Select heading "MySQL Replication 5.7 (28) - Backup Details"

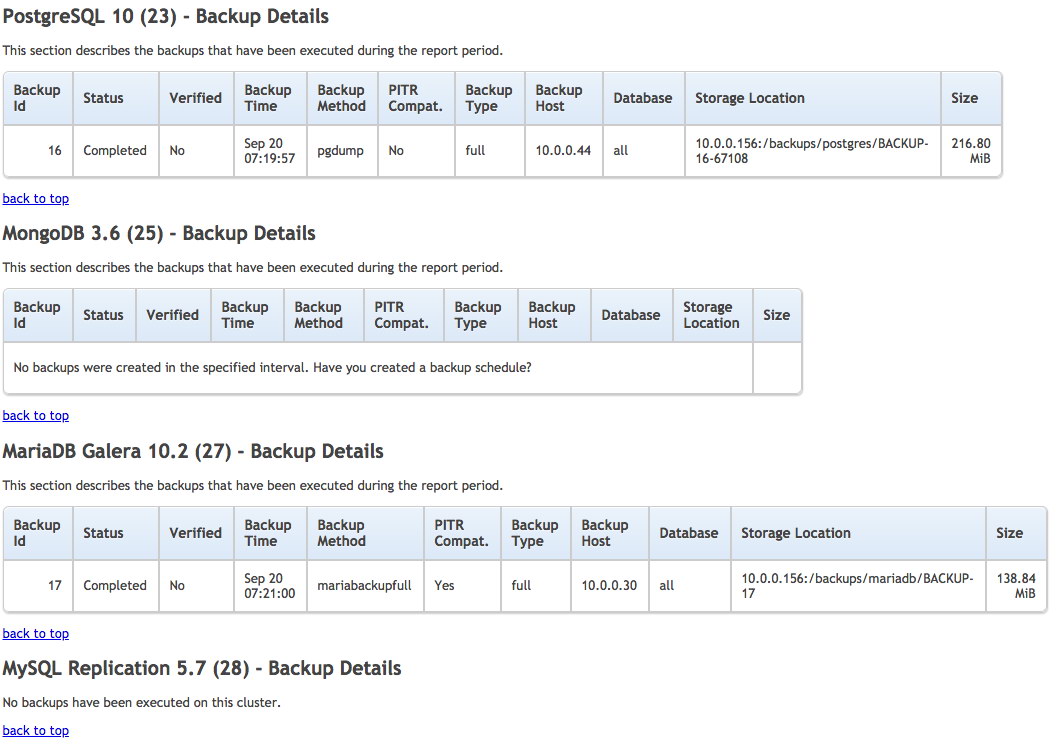click(x=202, y=669)
